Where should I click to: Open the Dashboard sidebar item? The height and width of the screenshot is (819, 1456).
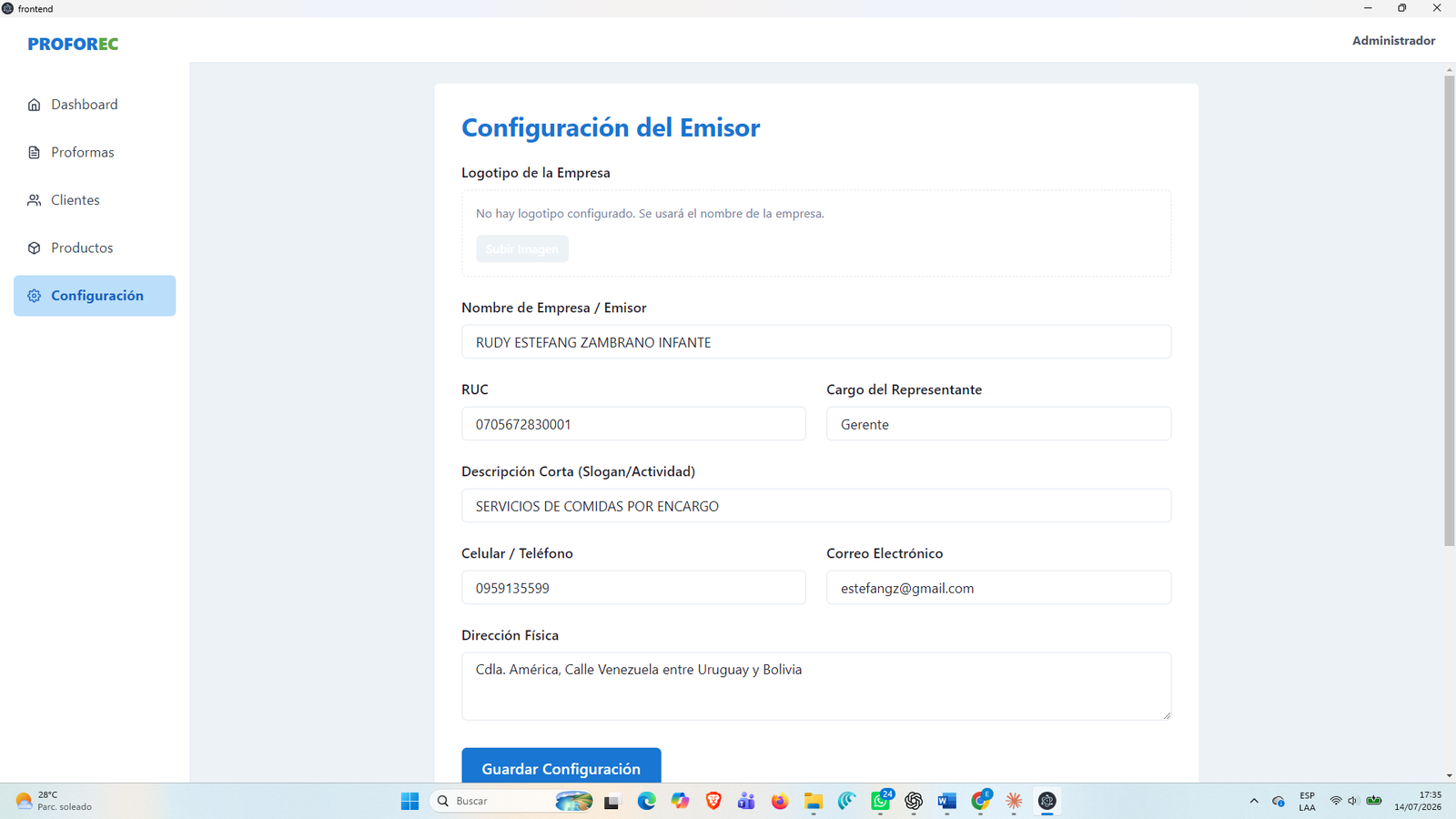[95, 105]
